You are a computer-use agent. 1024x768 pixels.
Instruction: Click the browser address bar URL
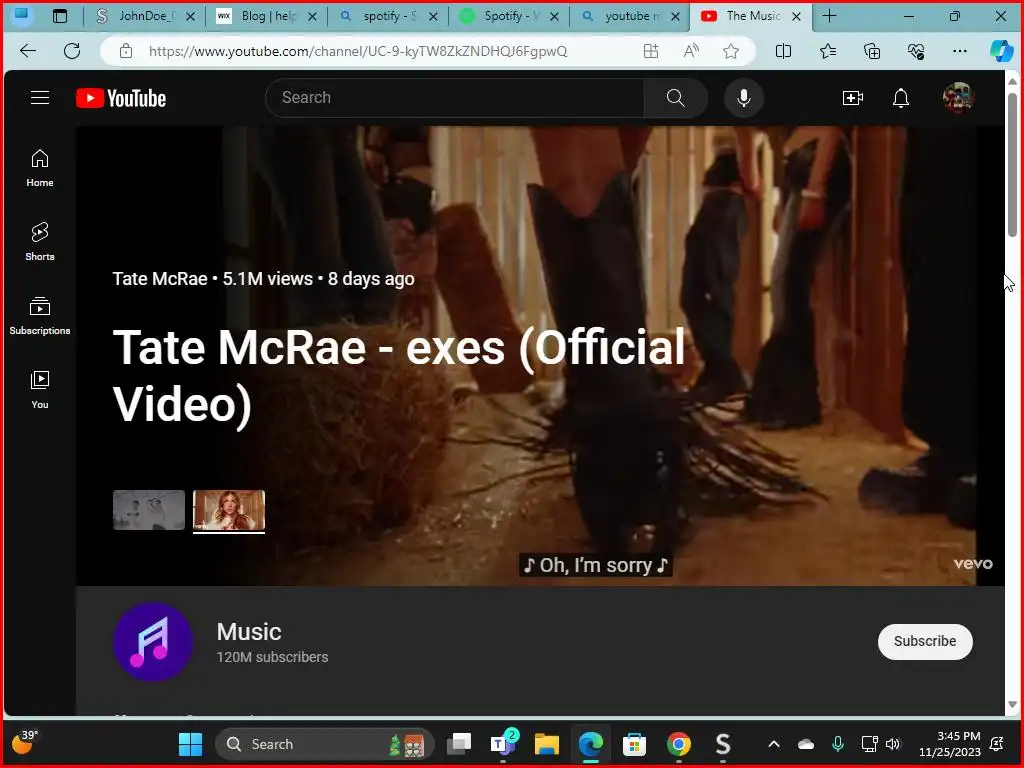[x=358, y=51]
